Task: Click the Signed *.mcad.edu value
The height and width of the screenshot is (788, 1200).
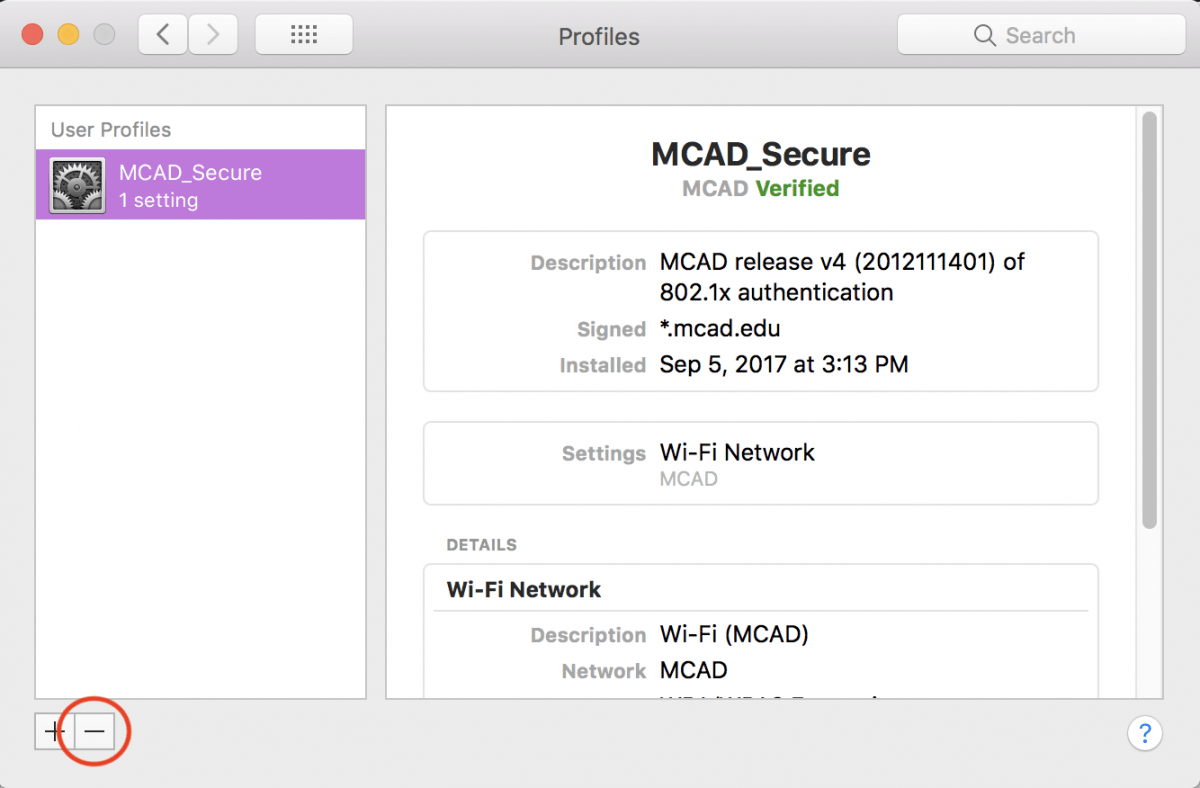Action: (x=720, y=328)
